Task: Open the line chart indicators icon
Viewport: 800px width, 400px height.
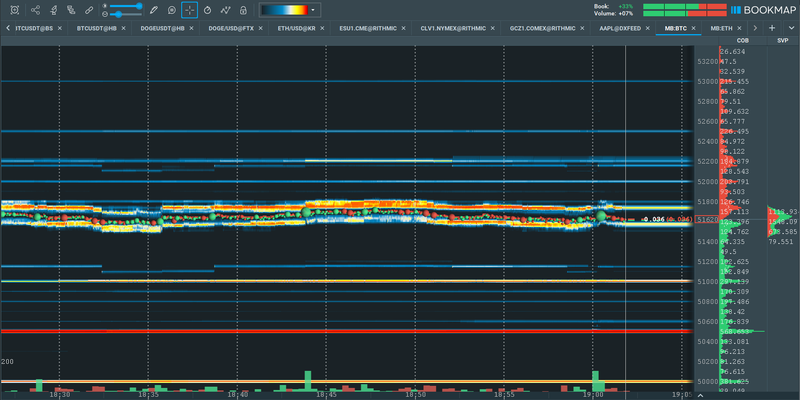Action: pyautogui.click(x=225, y=10)
